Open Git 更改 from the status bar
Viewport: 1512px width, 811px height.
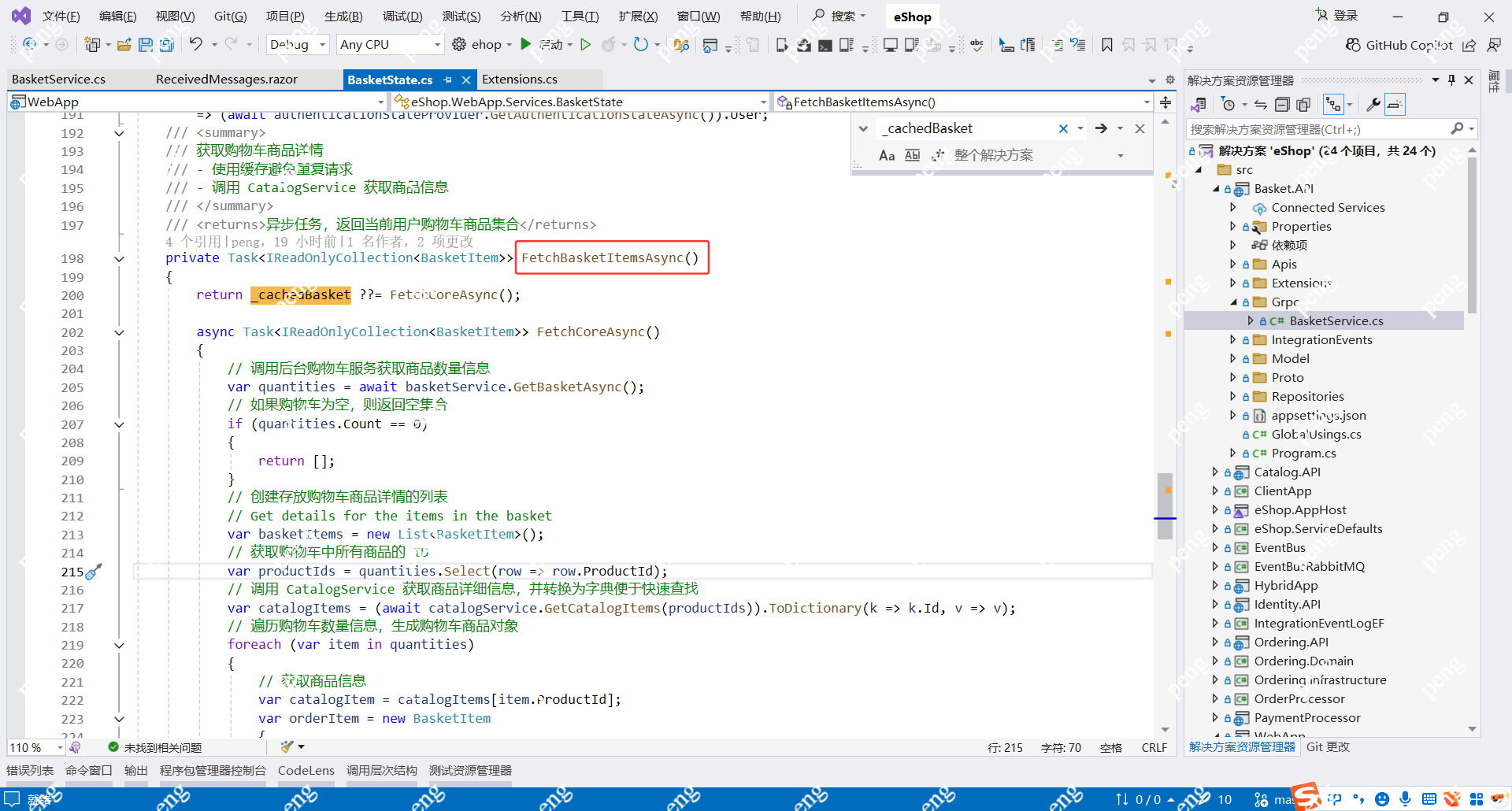1328,746
